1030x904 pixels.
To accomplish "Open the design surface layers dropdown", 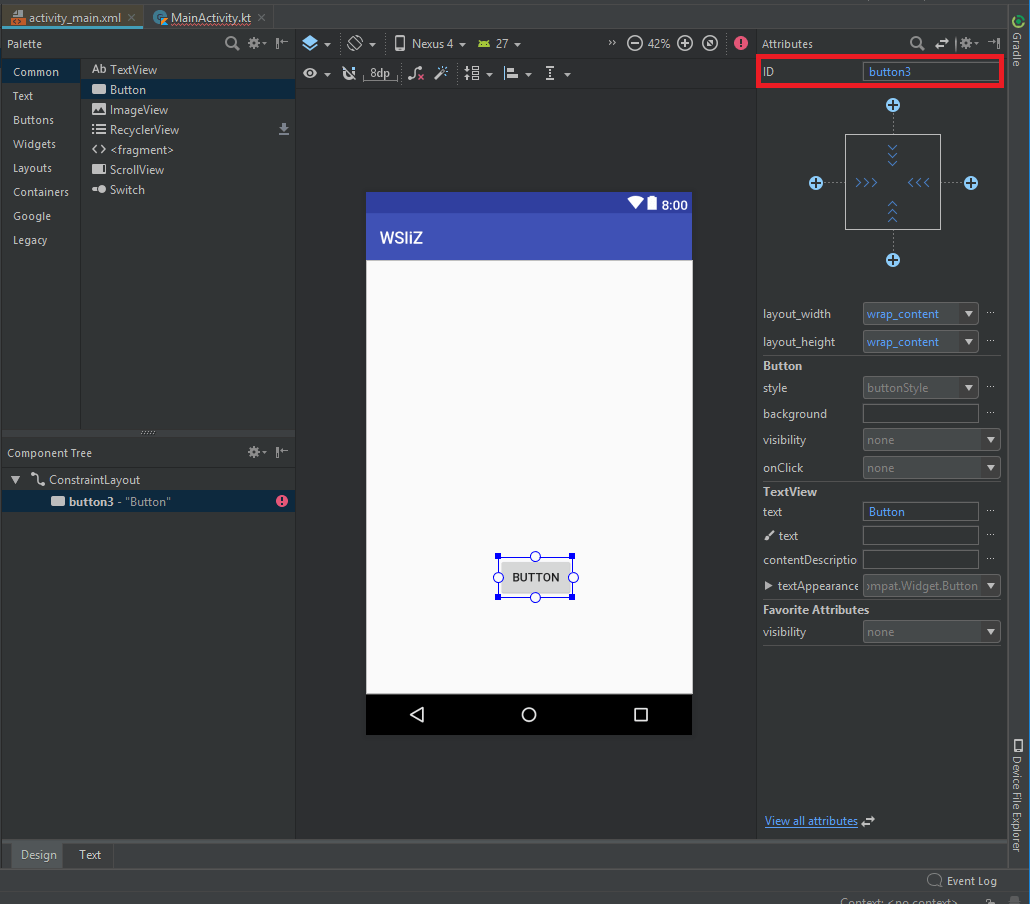I will [316, 43].
